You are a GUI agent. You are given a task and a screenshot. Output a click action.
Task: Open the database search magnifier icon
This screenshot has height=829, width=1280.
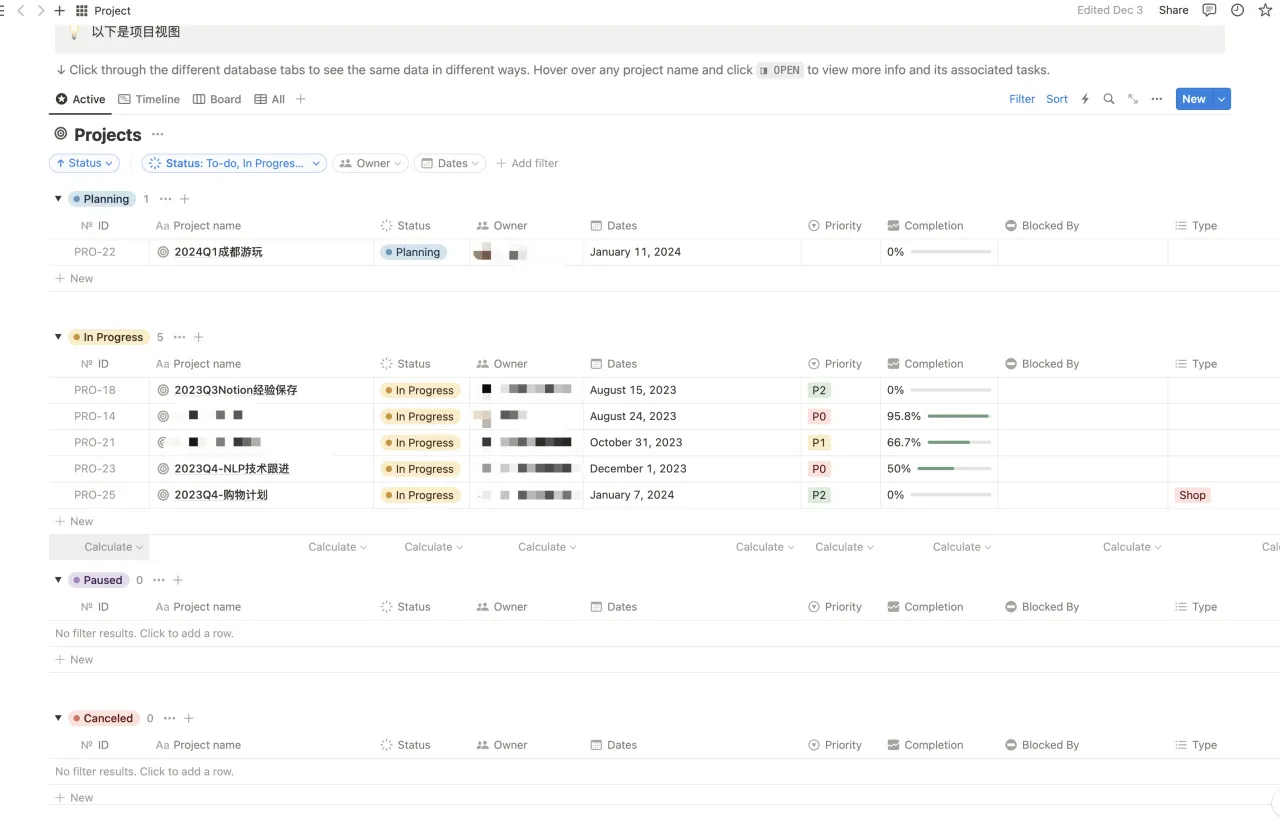(1108, 99)
